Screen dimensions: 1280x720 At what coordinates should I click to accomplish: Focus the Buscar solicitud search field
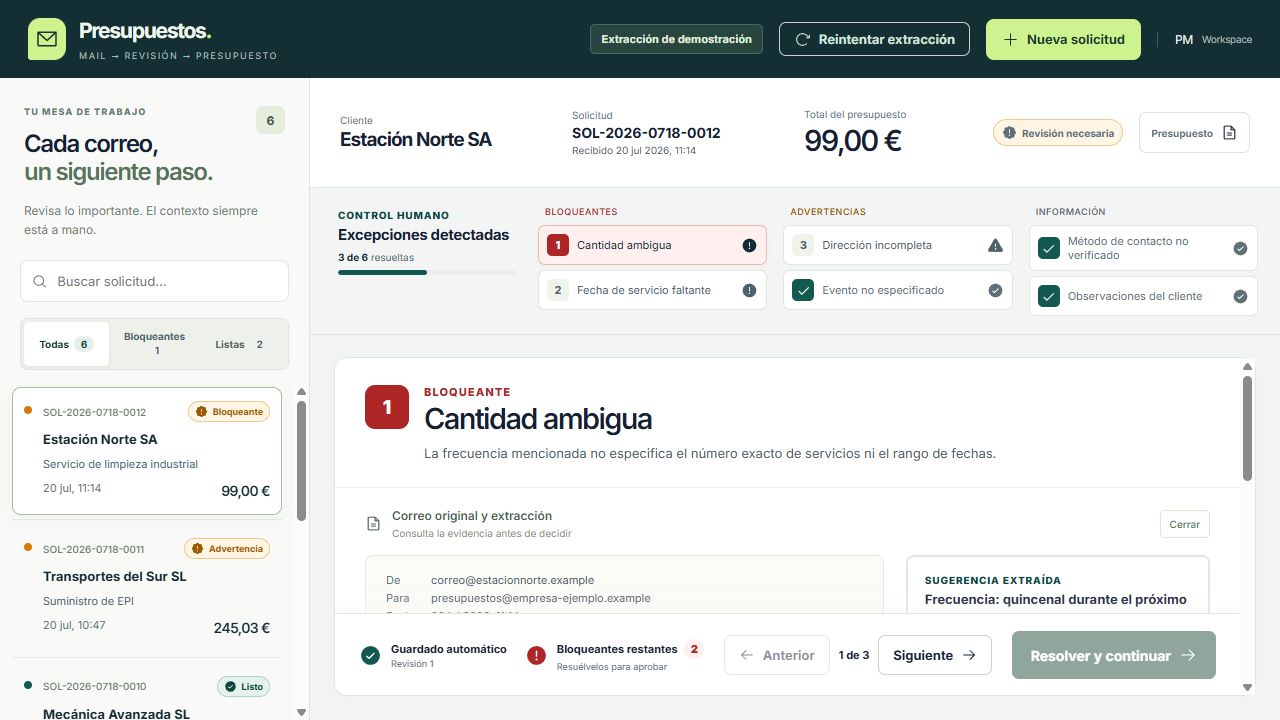point(155,282)
